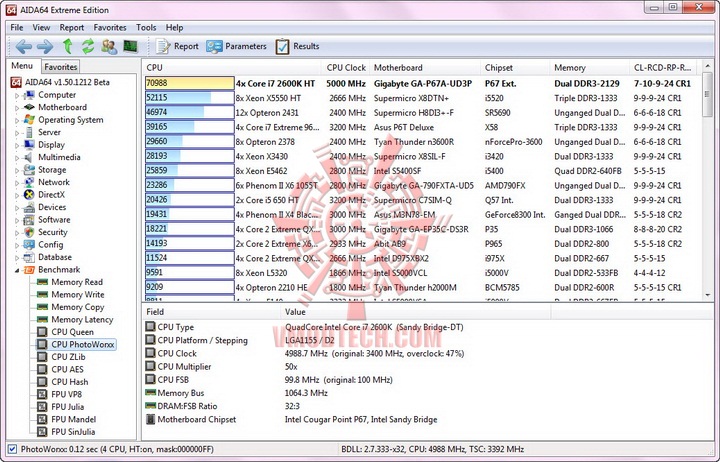Collapse the Benchmark node
Viewport: 720px width, 462px height.
tap(17, 270)
